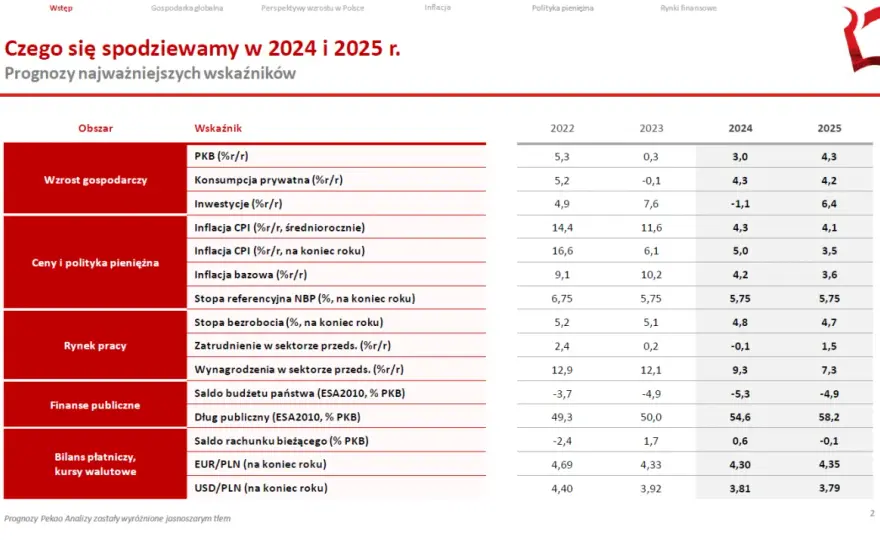Select the Wzrost gospodarczy area cell
This screenshot has height=540, width=880.
pyautogui.click(x=95, y=179)
